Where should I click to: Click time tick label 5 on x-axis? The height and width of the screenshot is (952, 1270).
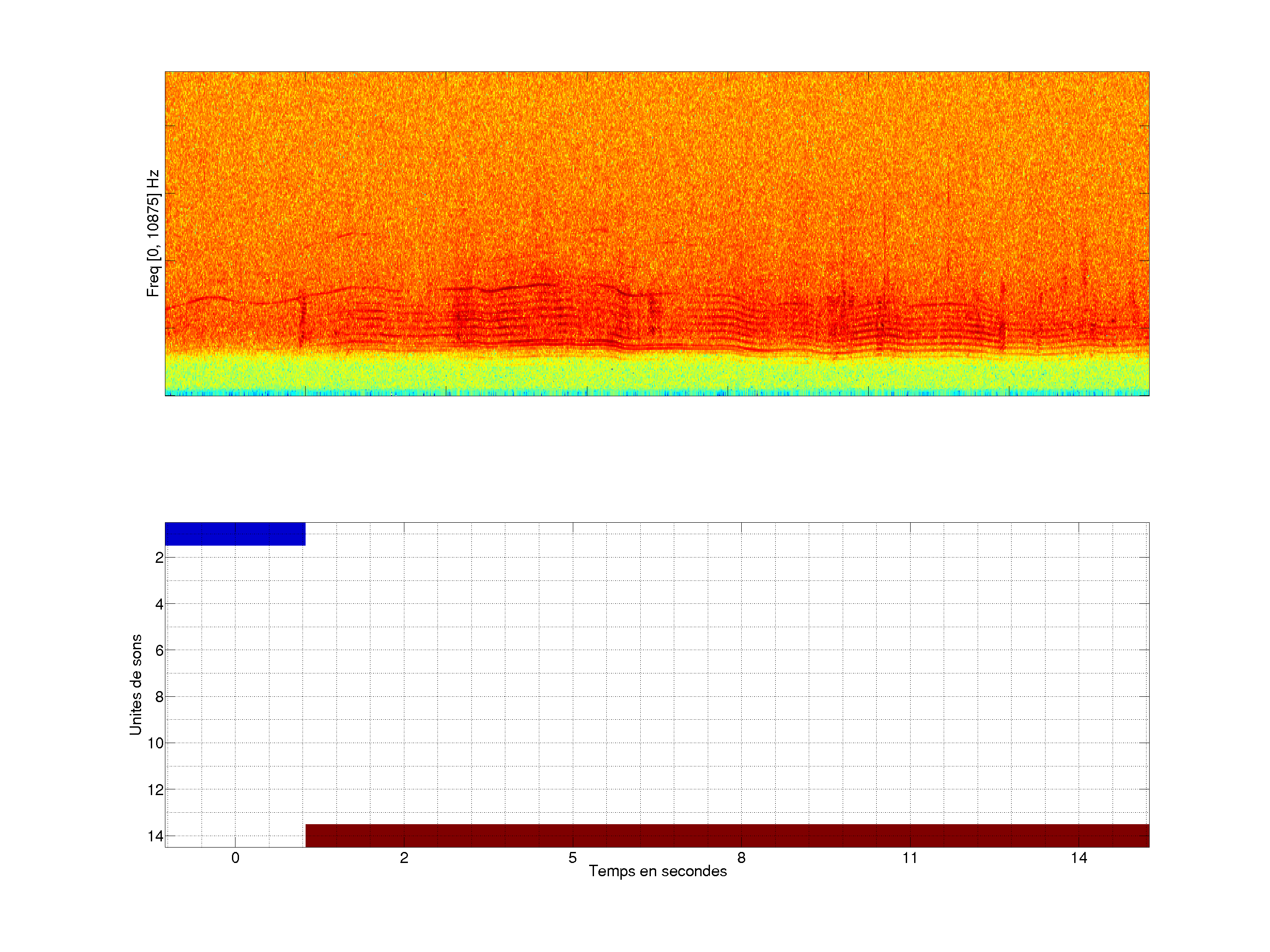(572, 858)
